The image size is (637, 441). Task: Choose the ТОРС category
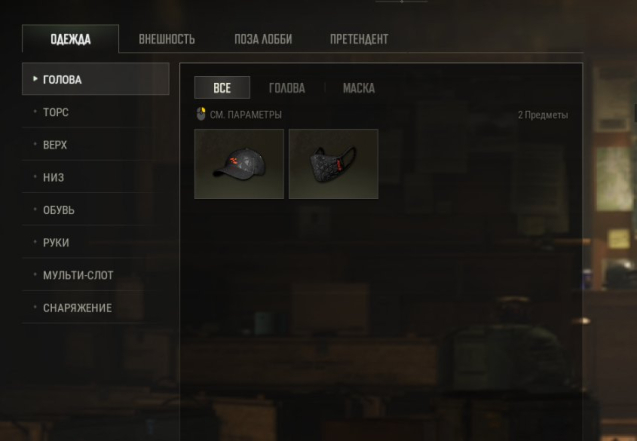point(95,112)
